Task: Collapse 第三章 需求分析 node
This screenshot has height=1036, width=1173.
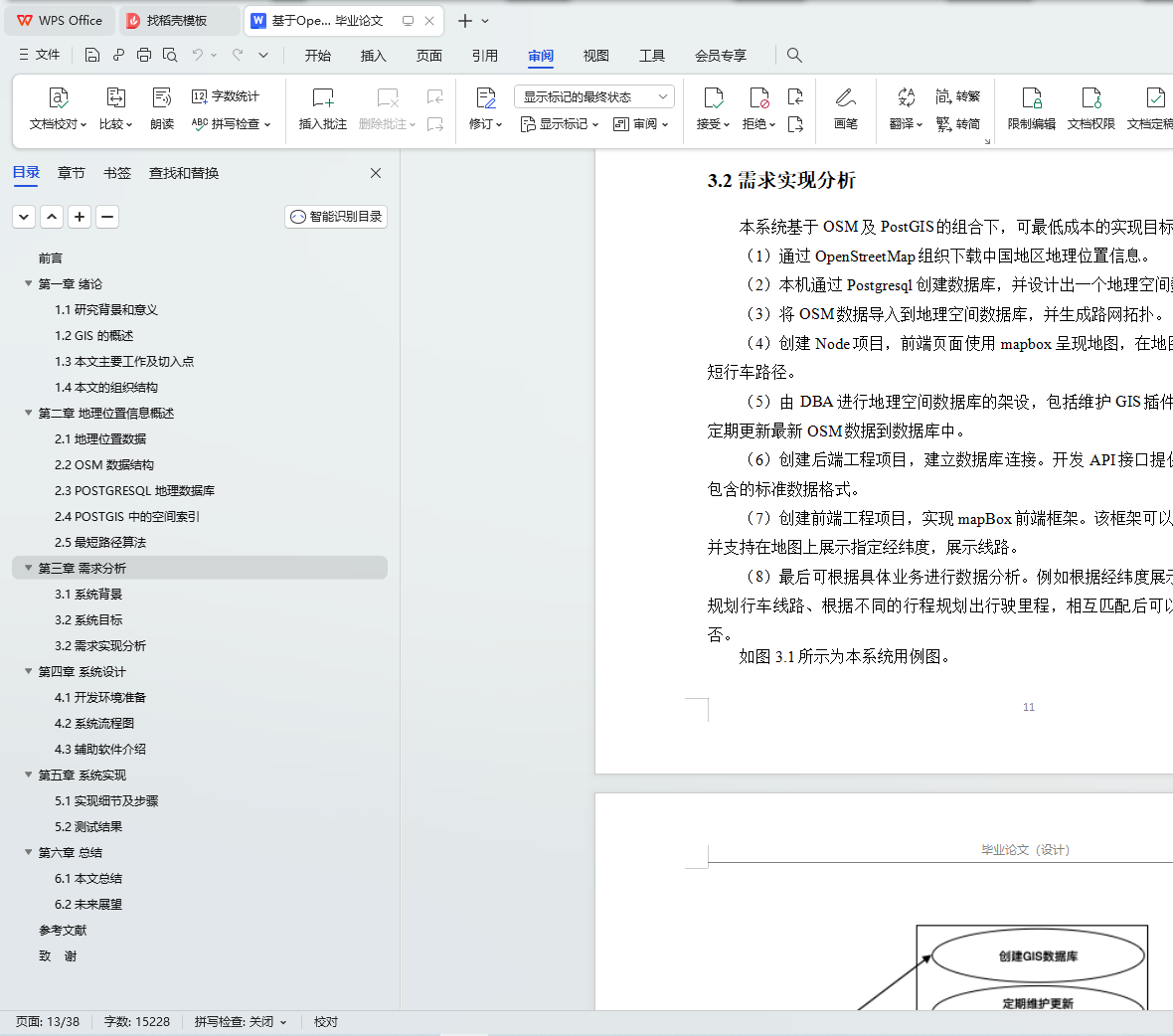Action: (x=29, y=568)
